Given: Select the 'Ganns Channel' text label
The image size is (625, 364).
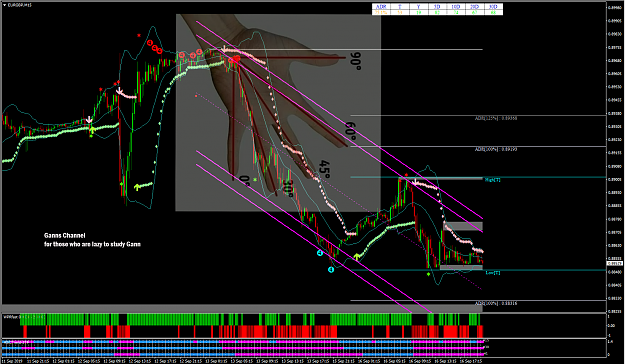Looking at the screenshot, I should (x=65, y=235).
